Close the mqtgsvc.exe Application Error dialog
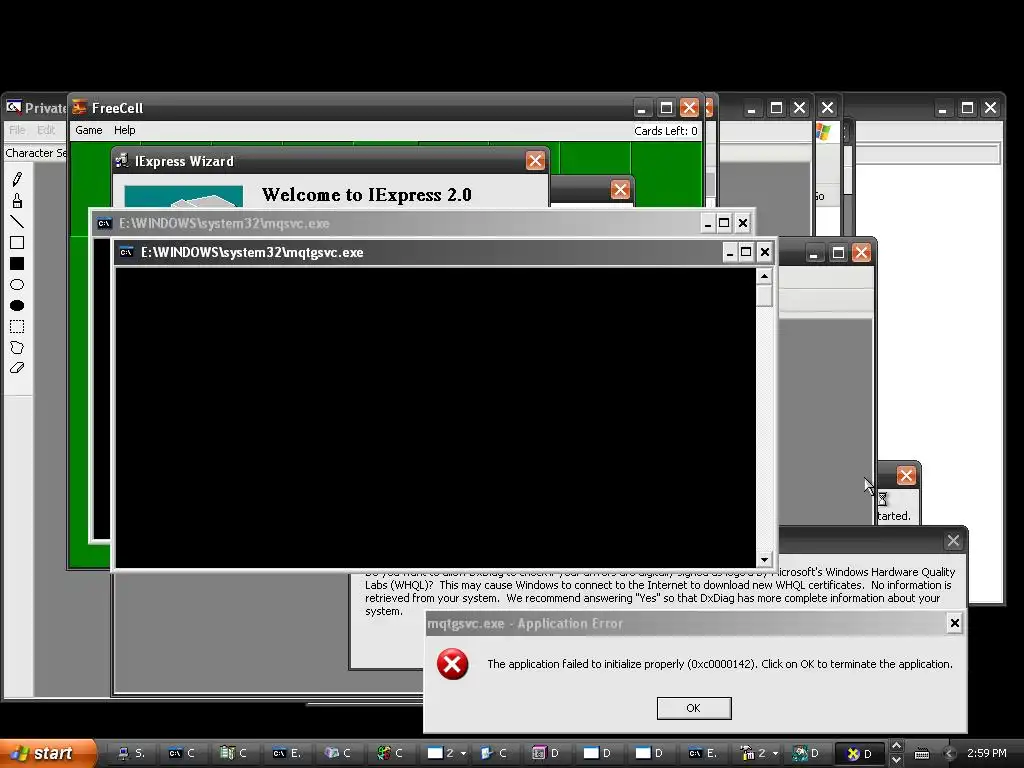1024x768 pixels. [954, 623]
